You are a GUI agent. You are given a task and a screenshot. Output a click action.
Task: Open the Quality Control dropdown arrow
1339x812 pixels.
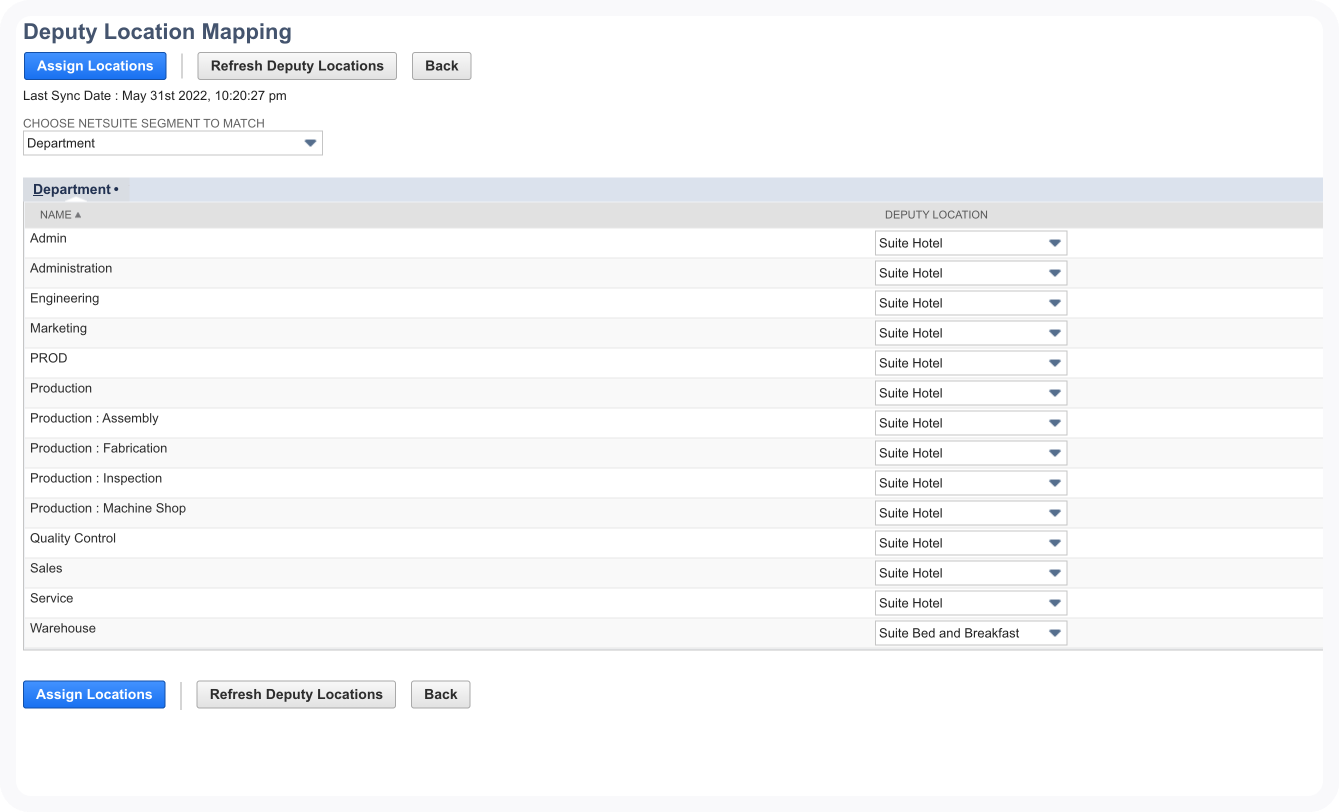pyautogui.click(x=1054, y=543)
